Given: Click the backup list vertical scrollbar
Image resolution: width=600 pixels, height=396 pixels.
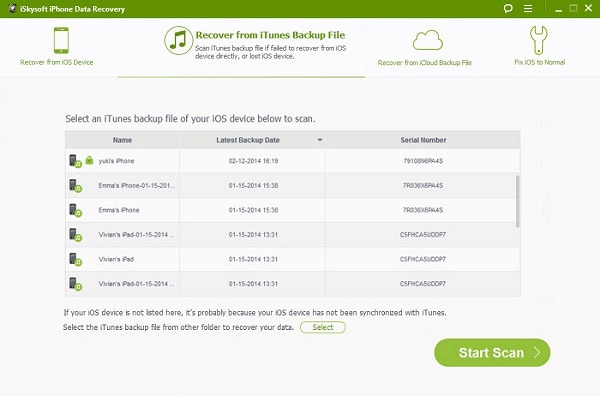Looking at the screenshot, I should (x=517, y=201).
